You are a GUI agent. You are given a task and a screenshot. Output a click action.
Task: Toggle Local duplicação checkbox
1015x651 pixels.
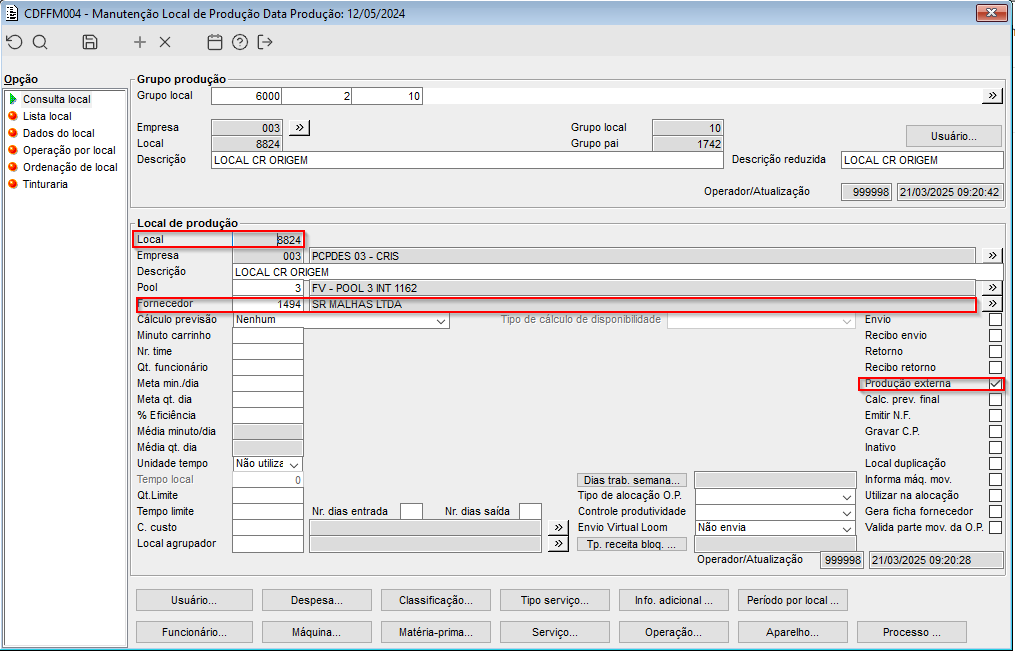pyautogui.click(x=996, y=463)
